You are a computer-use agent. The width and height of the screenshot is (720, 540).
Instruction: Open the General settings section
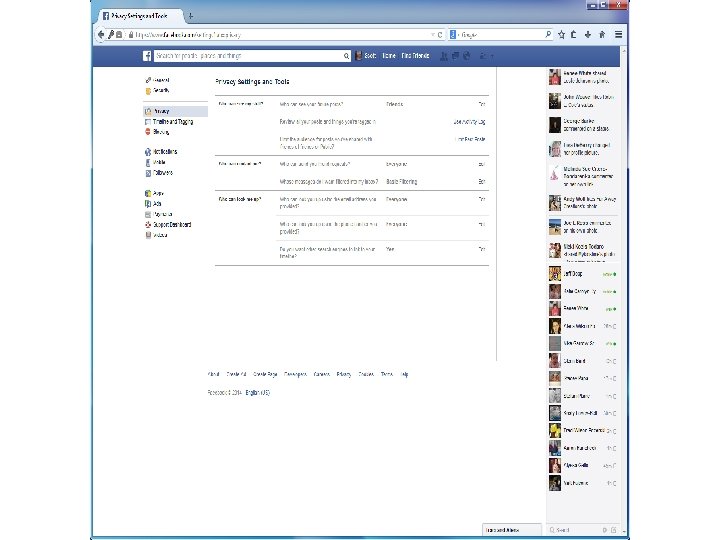point(157,80)
